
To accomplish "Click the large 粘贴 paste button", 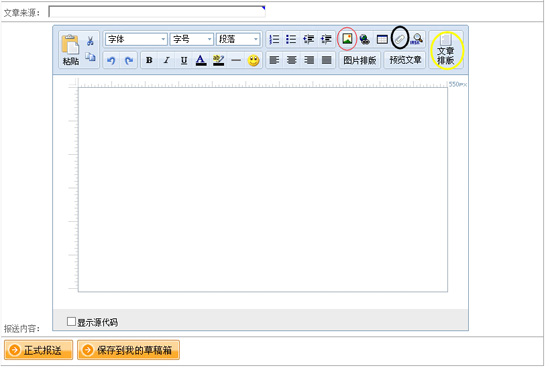I will pos(71,50).
